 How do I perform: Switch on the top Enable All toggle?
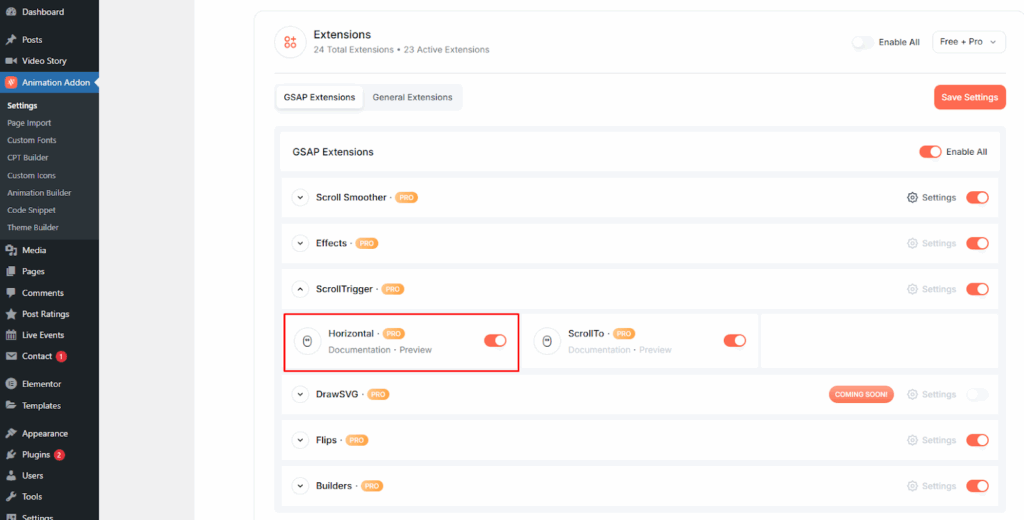(x=861, y=42)
